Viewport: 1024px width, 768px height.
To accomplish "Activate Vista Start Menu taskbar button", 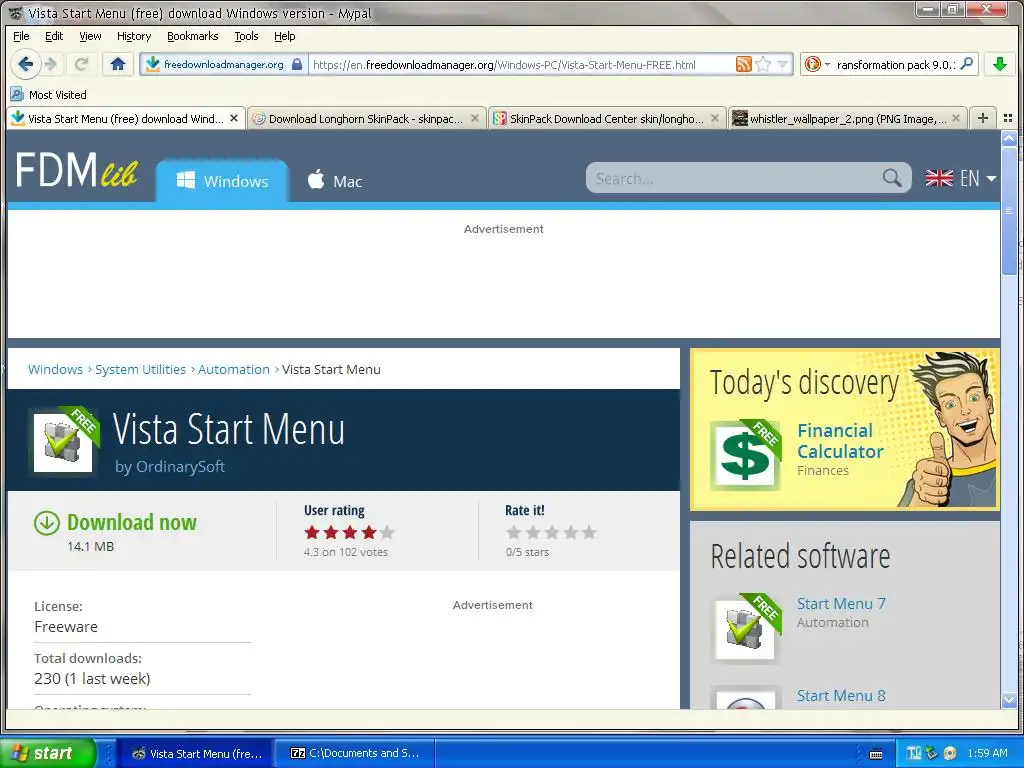I will pyautogui.click(x=197, y=753).
